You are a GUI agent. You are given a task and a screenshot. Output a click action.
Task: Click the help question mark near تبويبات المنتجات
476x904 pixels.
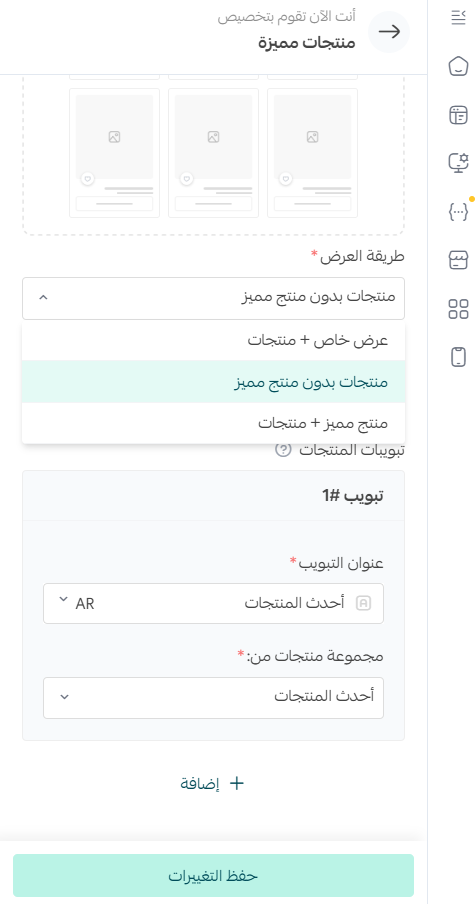point(283,450)
